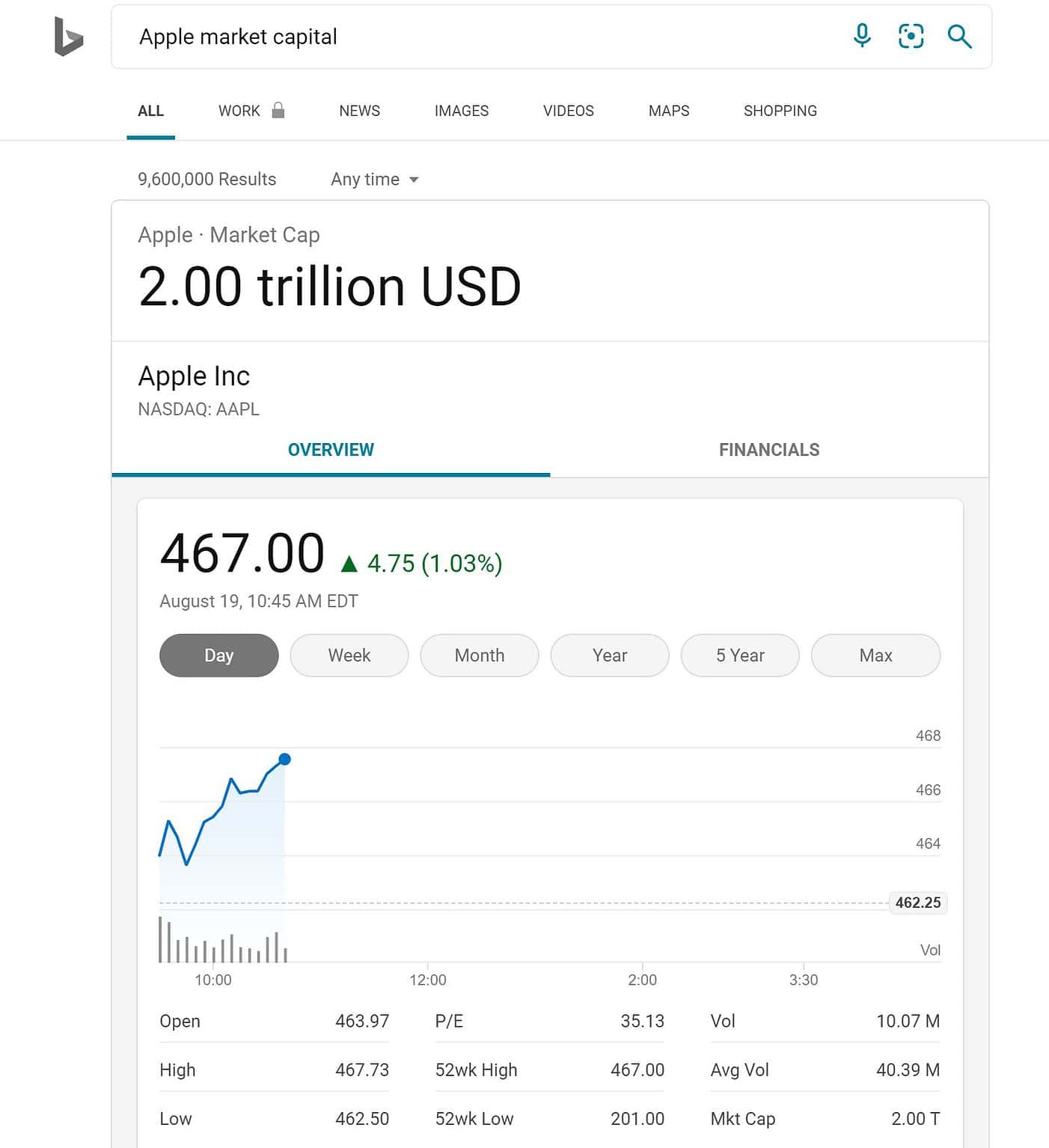Click the lock icon next to WORK

(278, 109)
